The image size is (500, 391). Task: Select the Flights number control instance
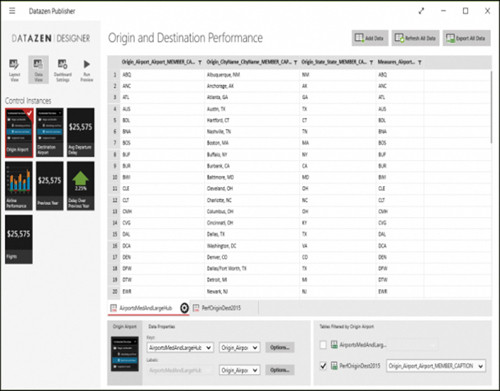click(19, 239)
